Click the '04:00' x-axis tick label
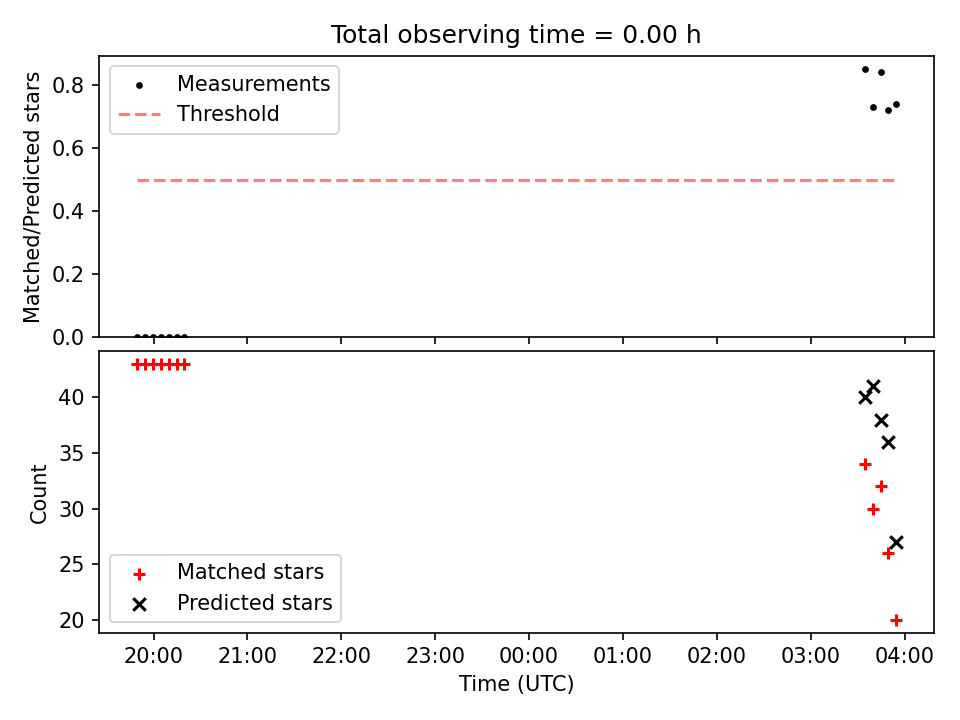This screenshot has height=720, width=960. 905,656
